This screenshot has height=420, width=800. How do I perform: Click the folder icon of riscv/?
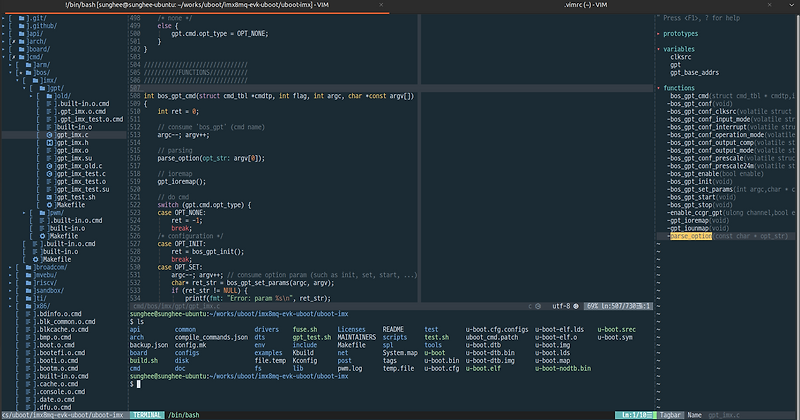coord(29,283)
